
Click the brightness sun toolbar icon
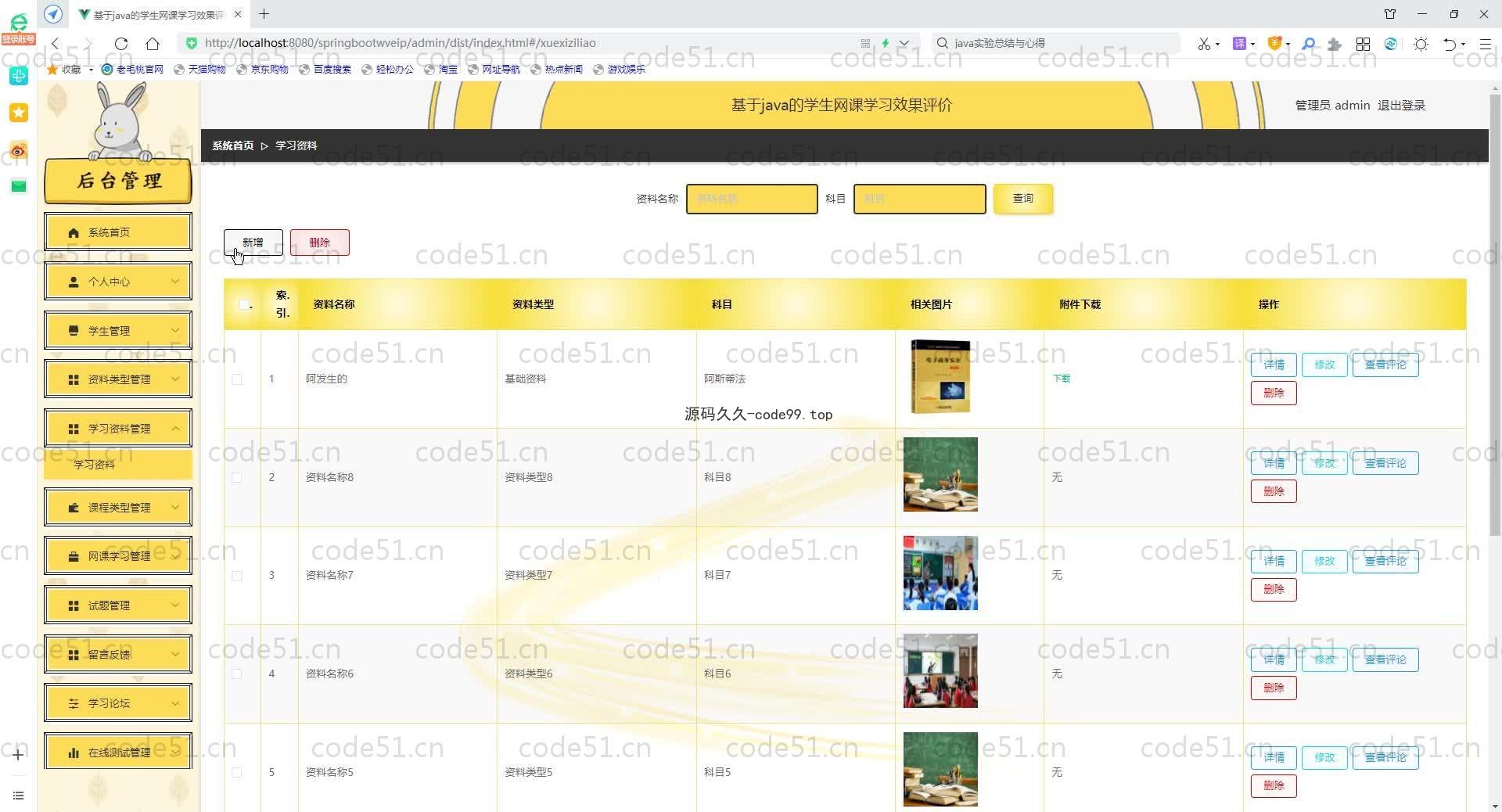point(1421,44)
